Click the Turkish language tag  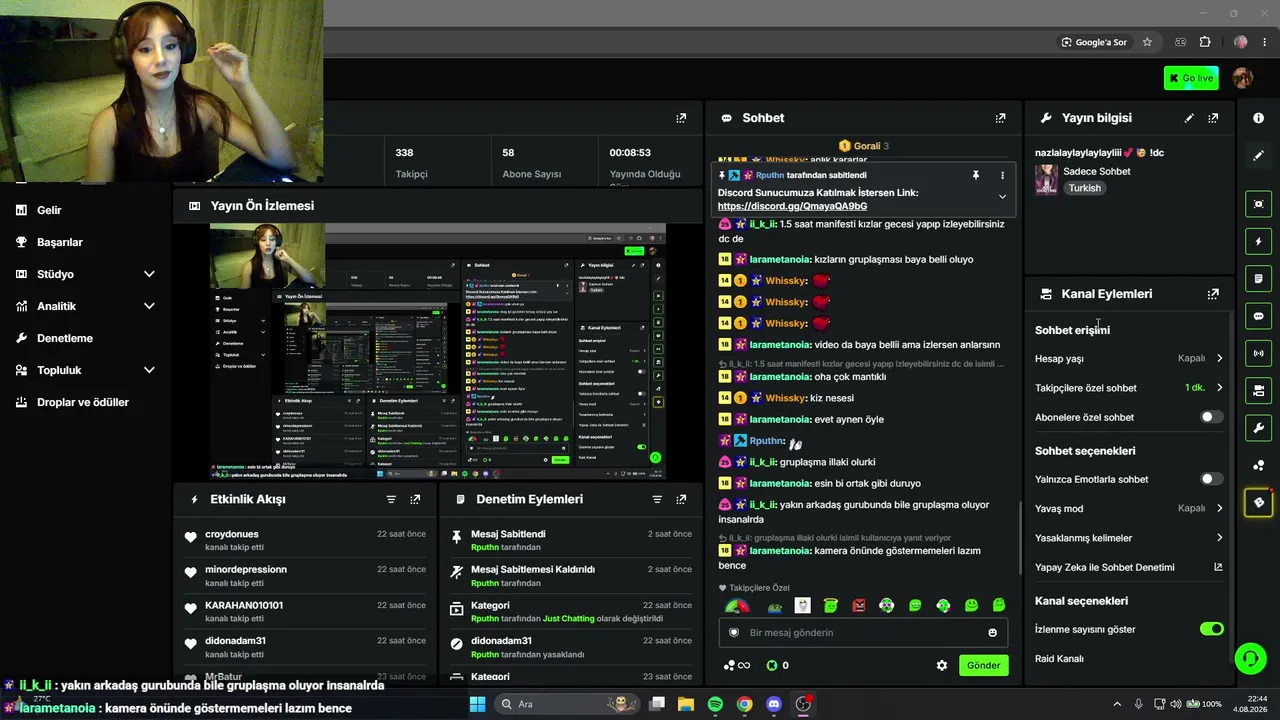coord(1084,188)
